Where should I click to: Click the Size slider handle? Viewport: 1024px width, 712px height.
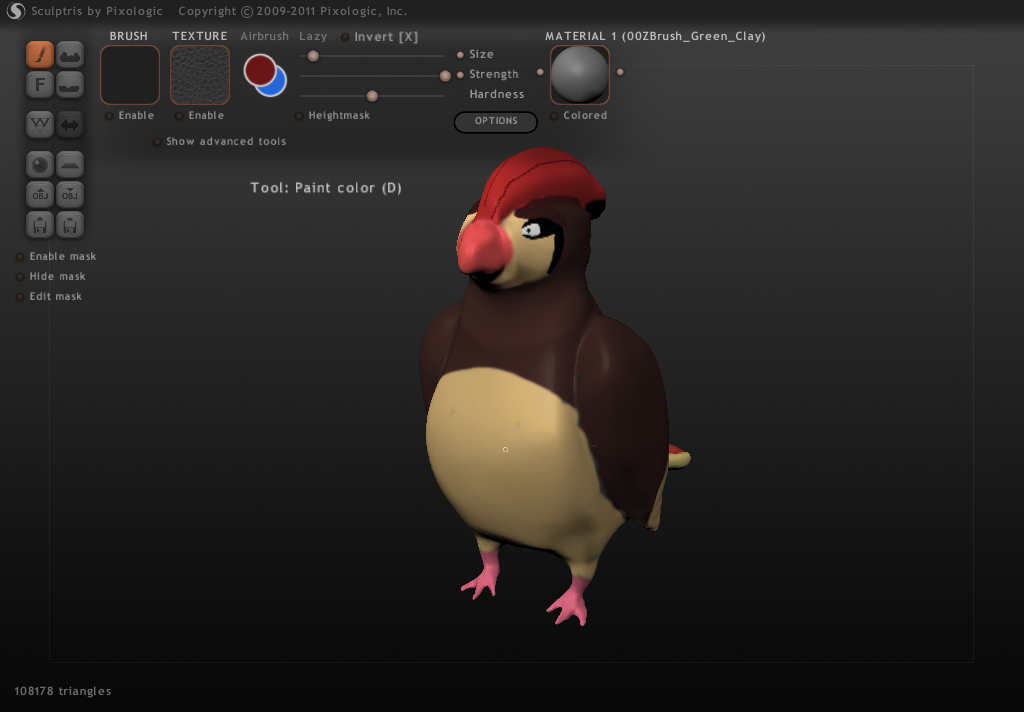(x=313, y=56)
